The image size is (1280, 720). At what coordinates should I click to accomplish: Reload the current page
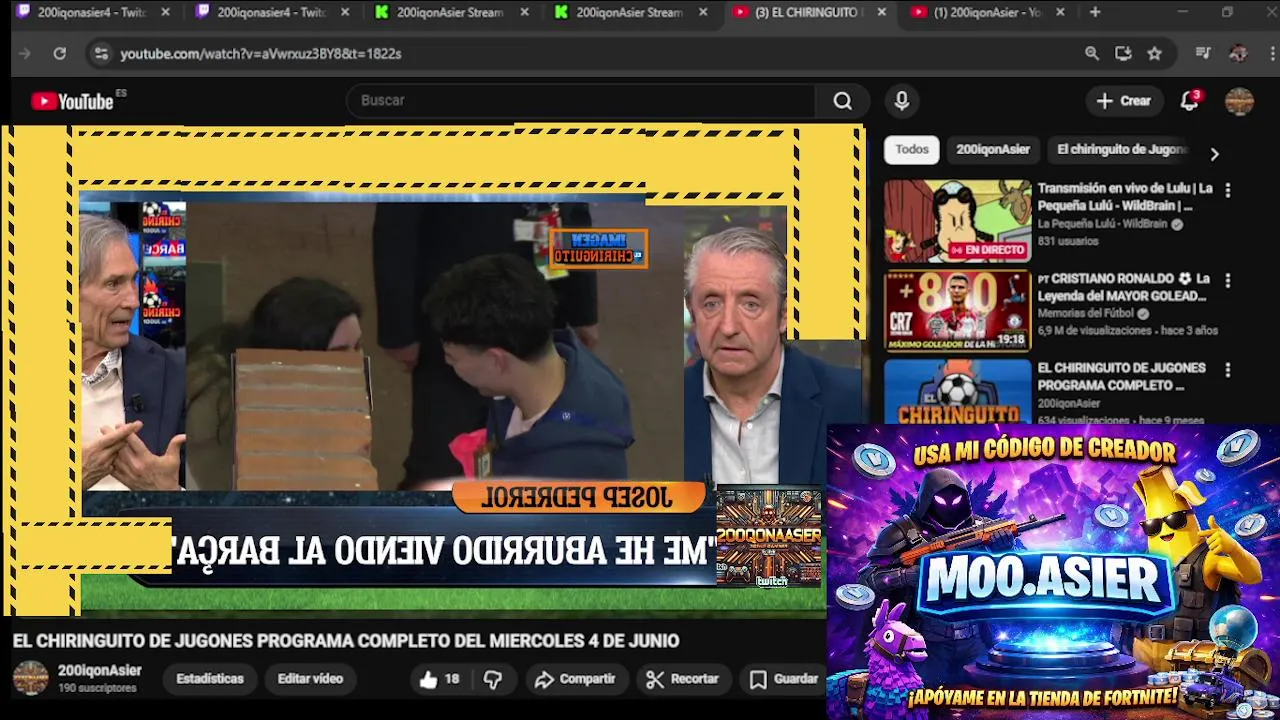coord(60,53)
